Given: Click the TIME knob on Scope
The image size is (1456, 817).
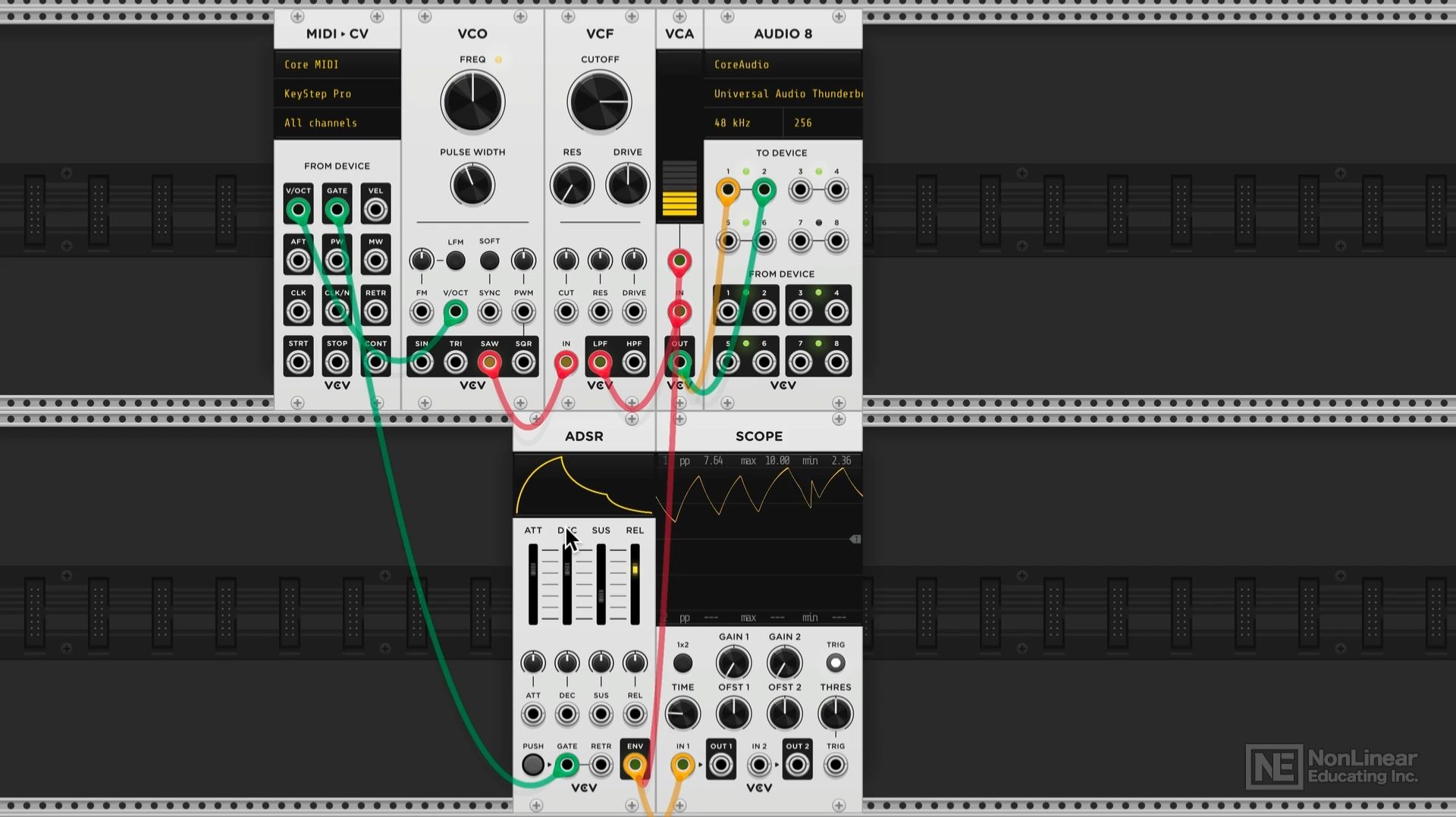Looking at the screenshot, I should pos(682,714).
